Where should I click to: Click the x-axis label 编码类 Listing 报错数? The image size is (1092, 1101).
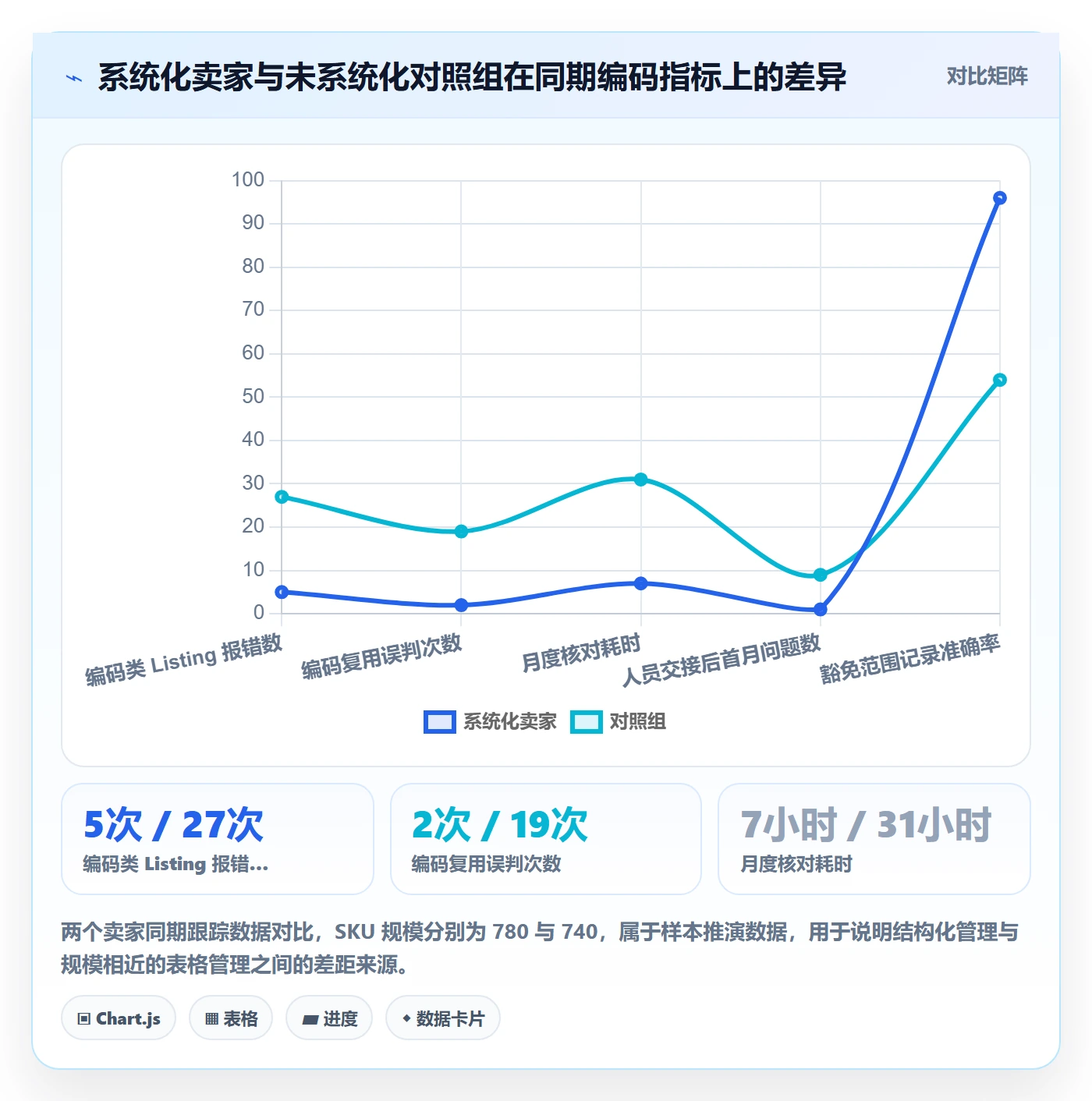184,660
